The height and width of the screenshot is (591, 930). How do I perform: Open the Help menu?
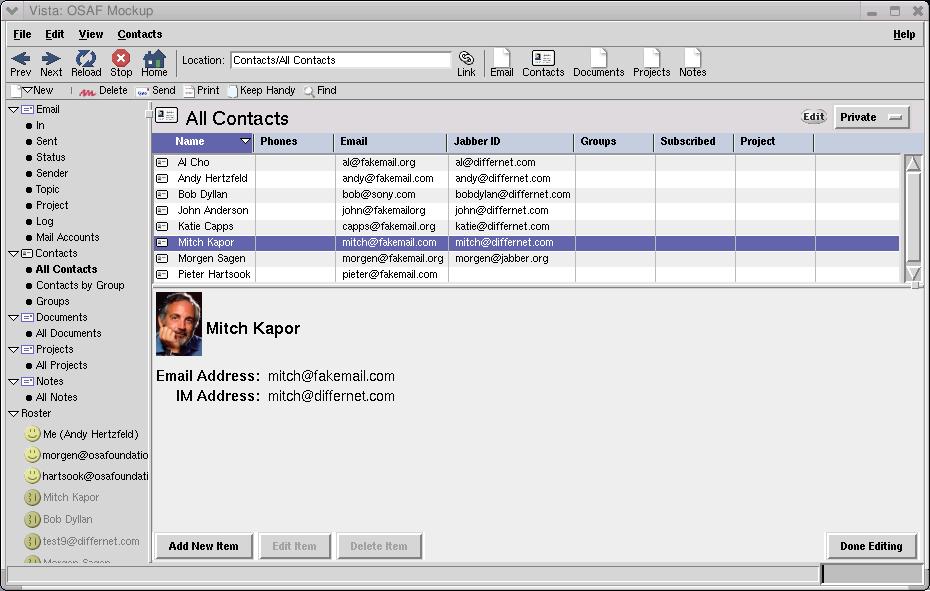(x=904, y=34)
